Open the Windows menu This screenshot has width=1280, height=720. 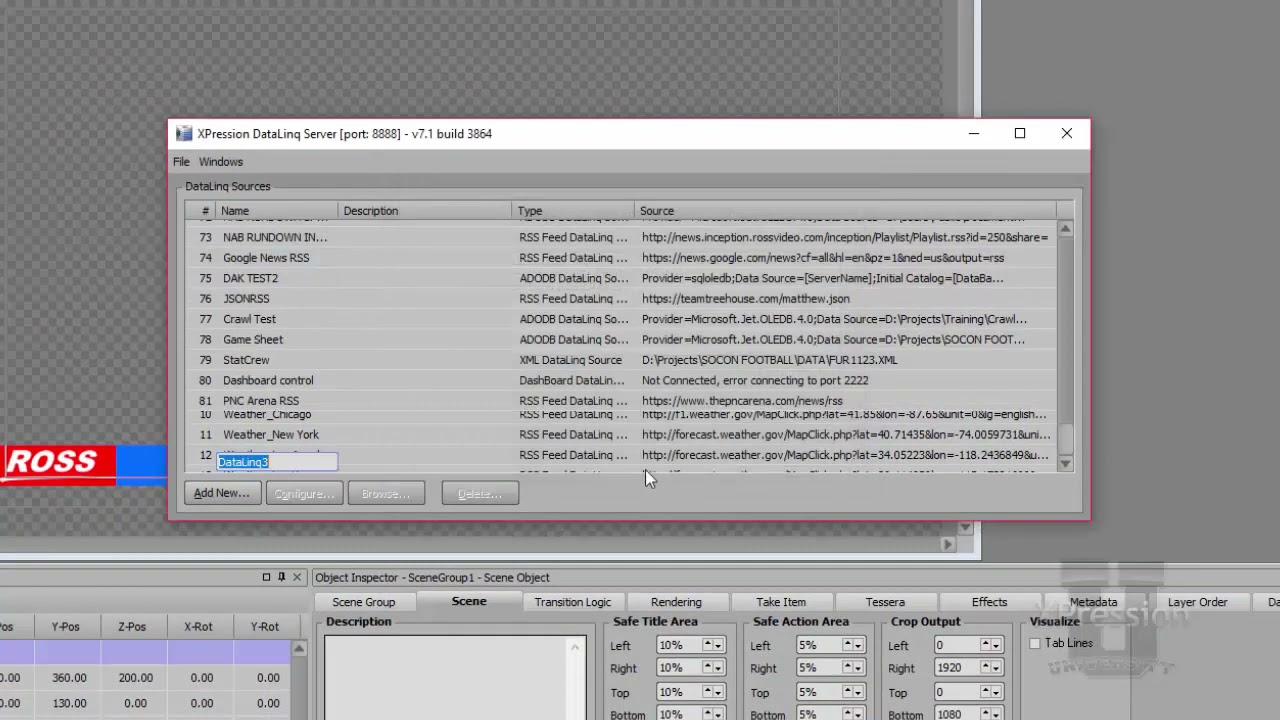(x=220, y=162)
